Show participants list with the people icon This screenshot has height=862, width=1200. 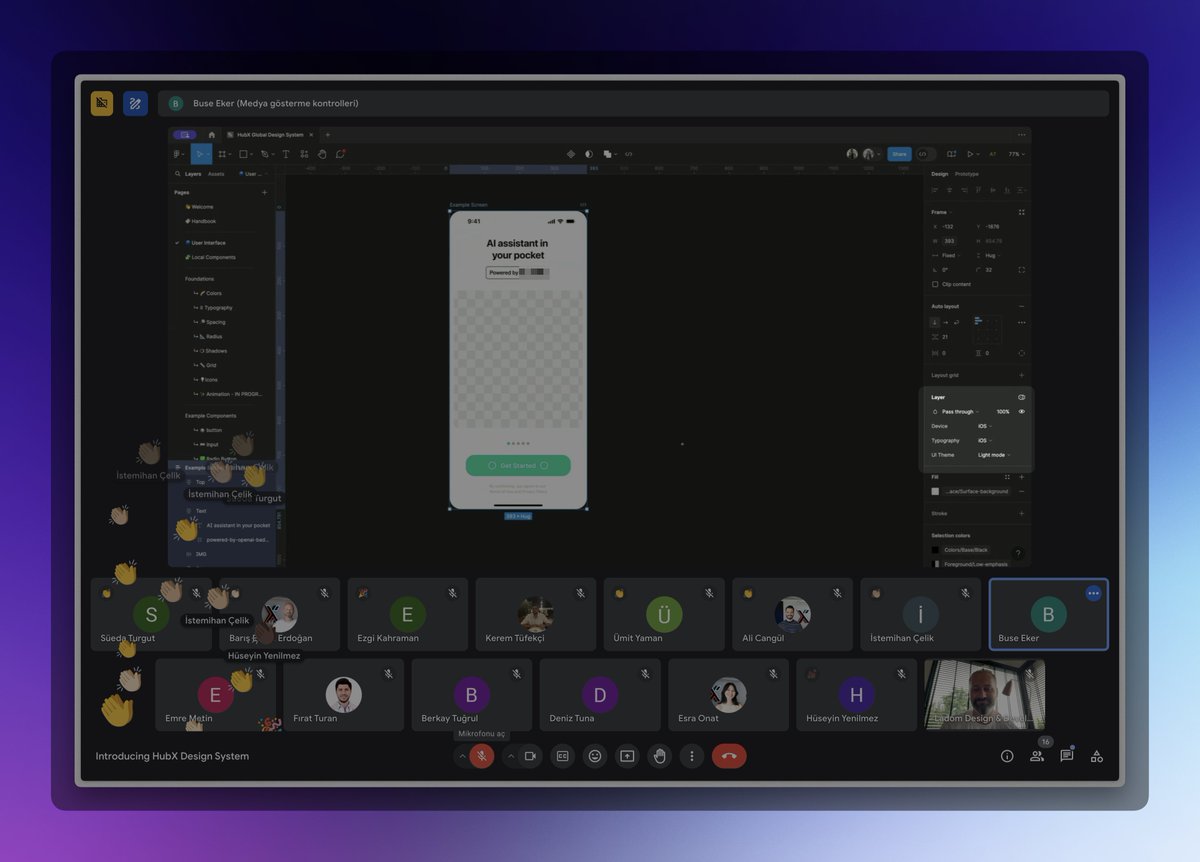click(x=1037, y=756)
